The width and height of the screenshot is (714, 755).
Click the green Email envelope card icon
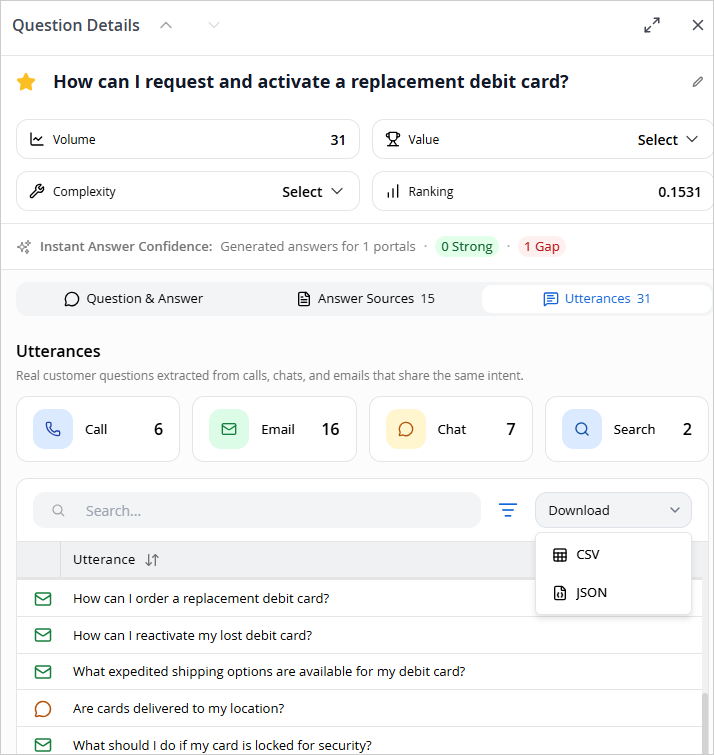pyautogui.click(x=229, y=429)
